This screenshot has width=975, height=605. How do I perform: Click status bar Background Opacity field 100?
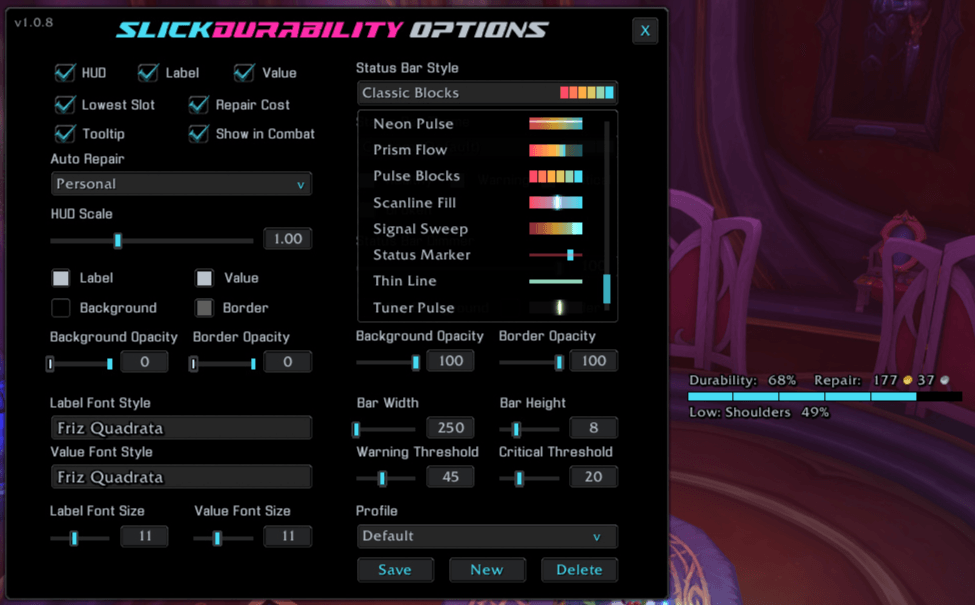(451, 361)
